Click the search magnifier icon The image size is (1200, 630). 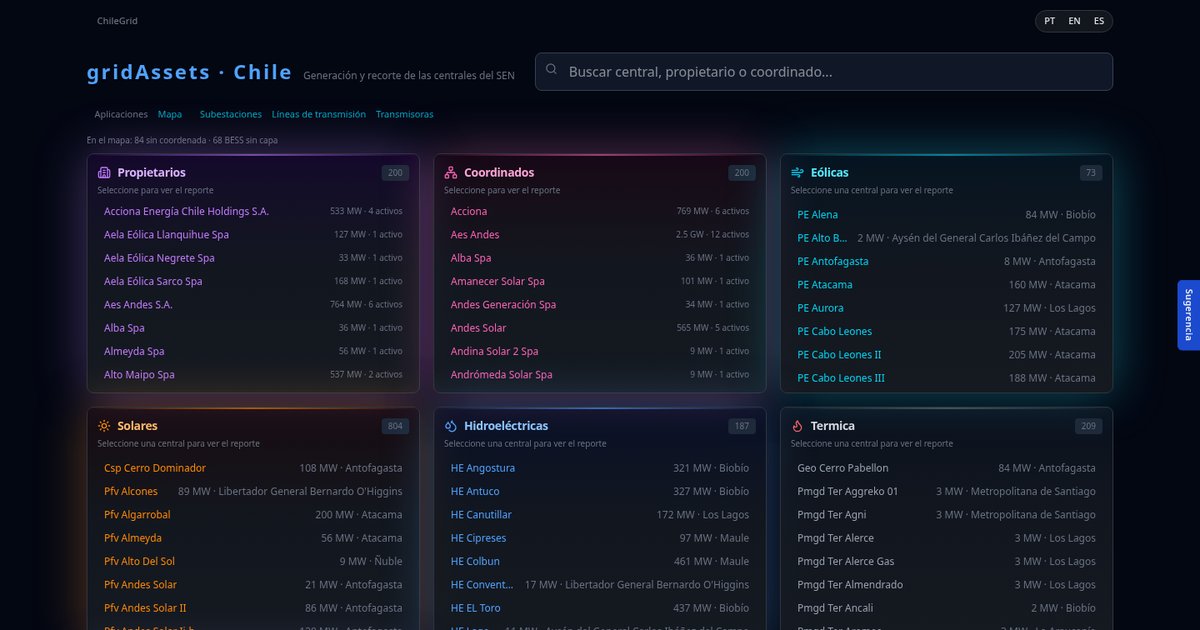coord(552,70)
